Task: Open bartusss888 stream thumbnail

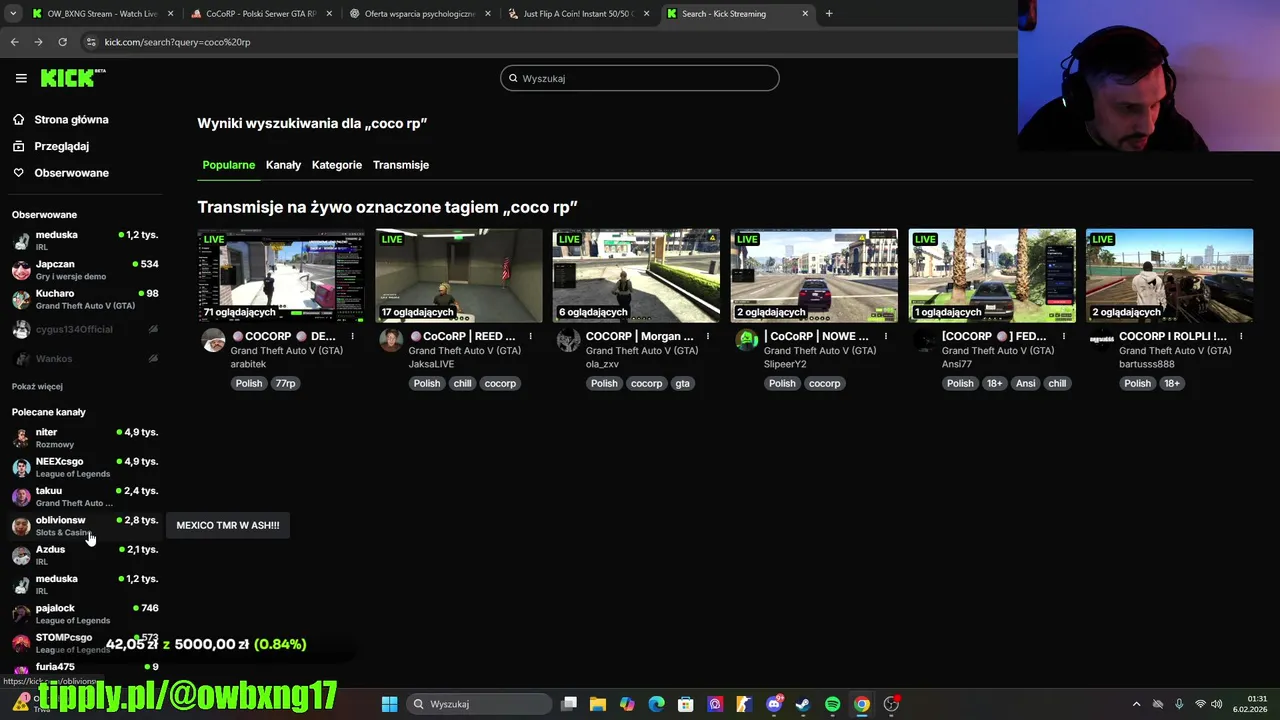Action: (x=1169, y=275)
